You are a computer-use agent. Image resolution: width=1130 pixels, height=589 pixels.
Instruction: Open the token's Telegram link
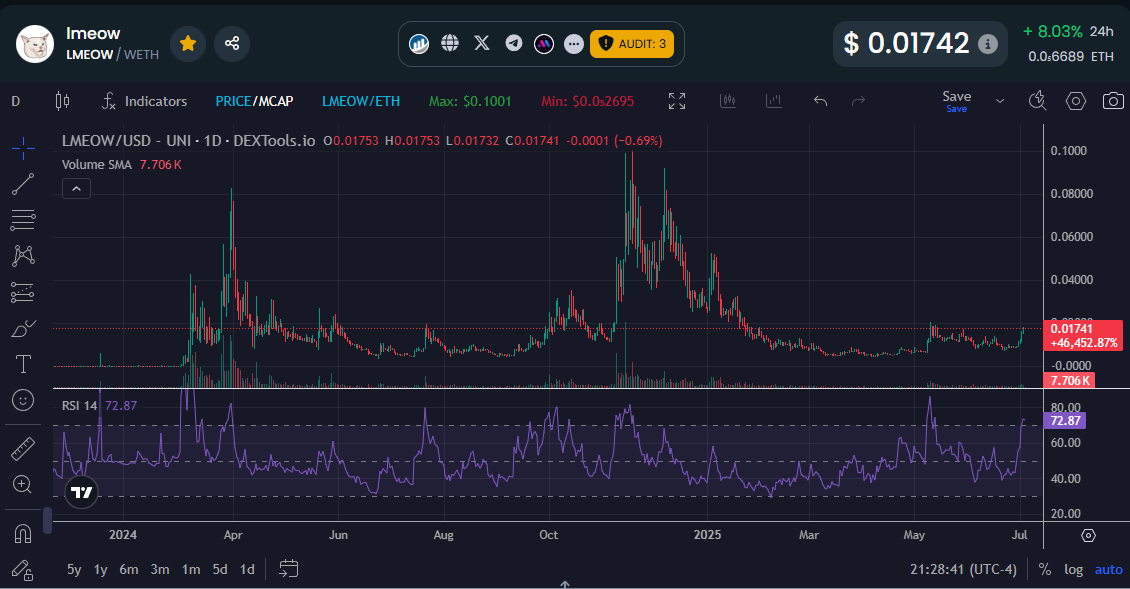tap(514, 43)
